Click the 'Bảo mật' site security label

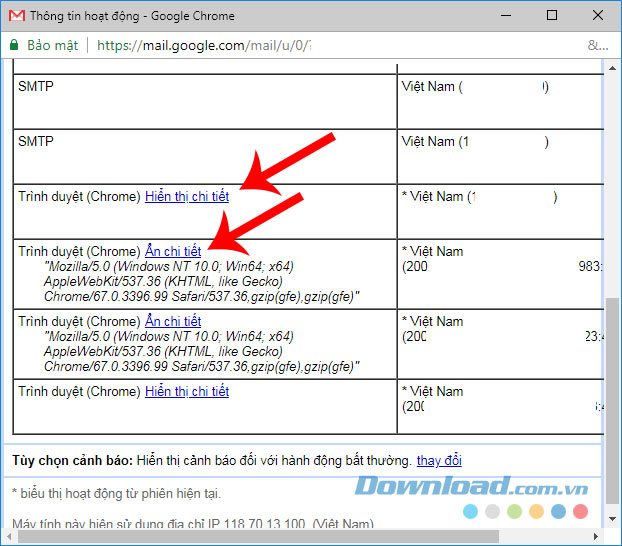click(52, 45)
